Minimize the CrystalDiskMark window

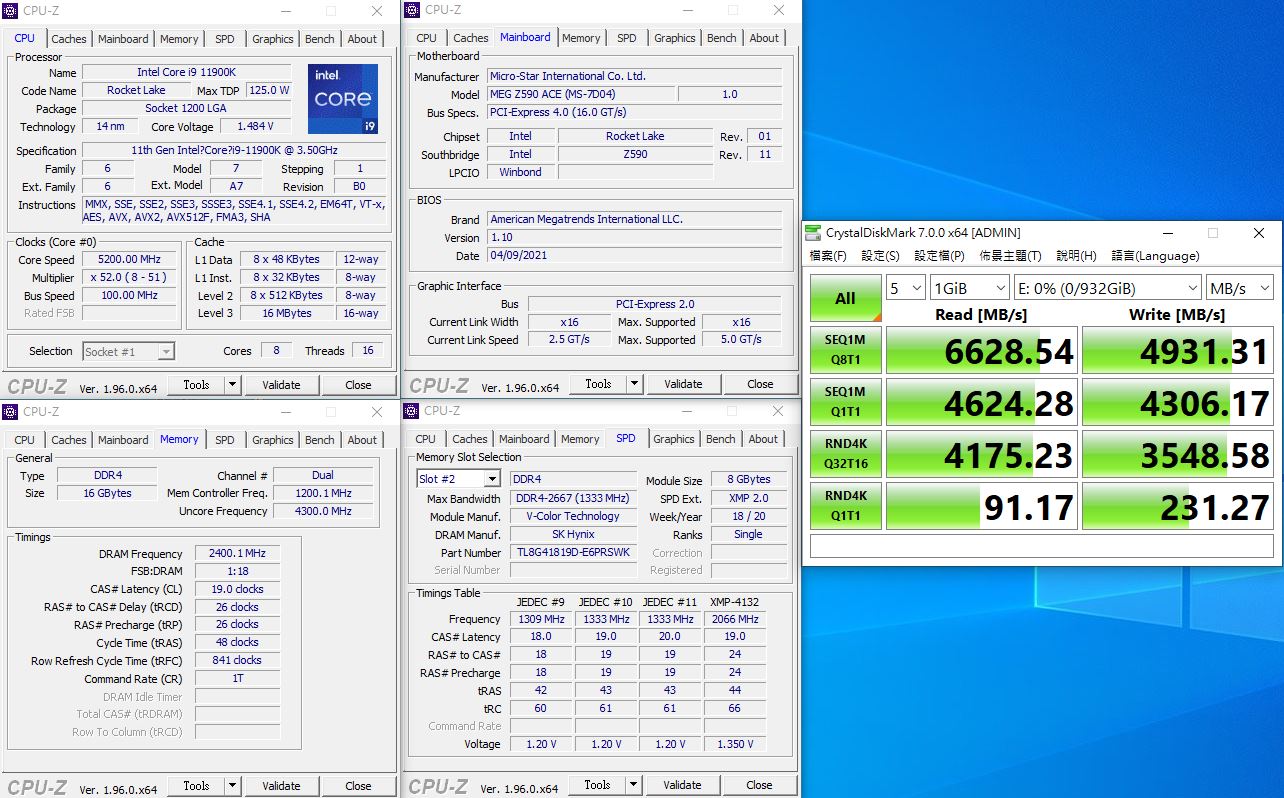(1166, 233)
